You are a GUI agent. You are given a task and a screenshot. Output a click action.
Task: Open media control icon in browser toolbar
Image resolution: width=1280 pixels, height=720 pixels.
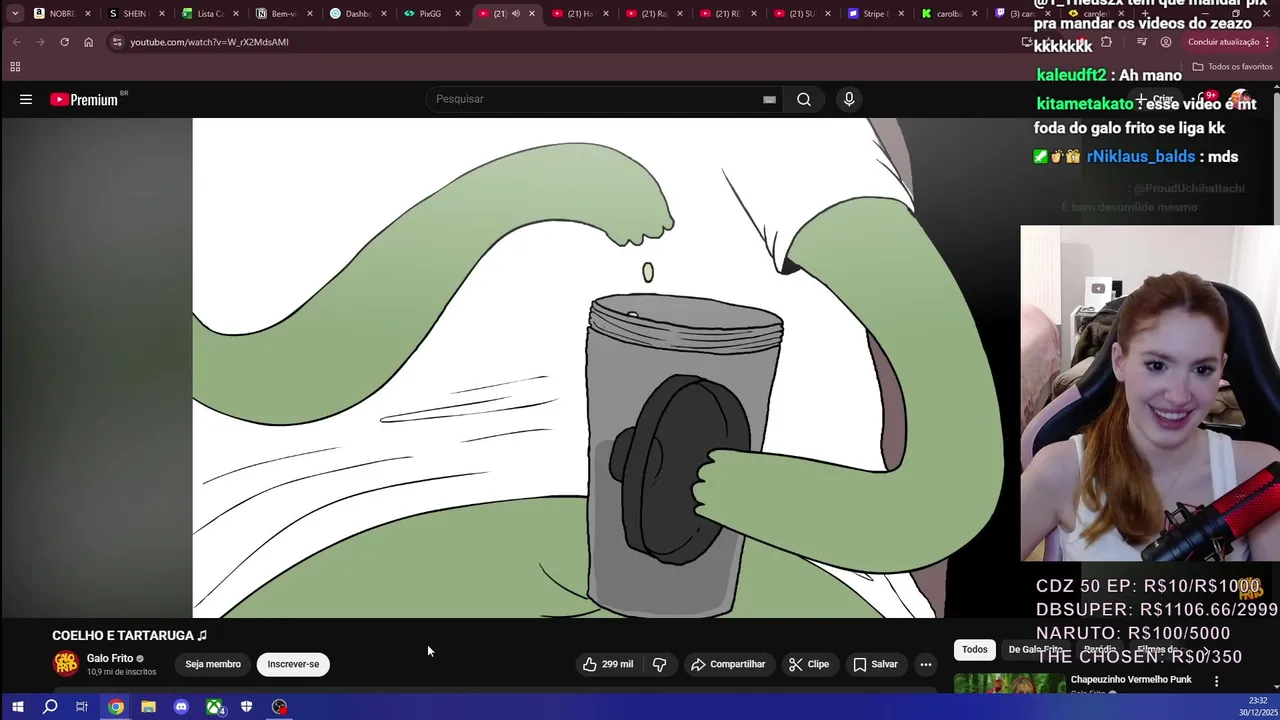[1142, 42]
